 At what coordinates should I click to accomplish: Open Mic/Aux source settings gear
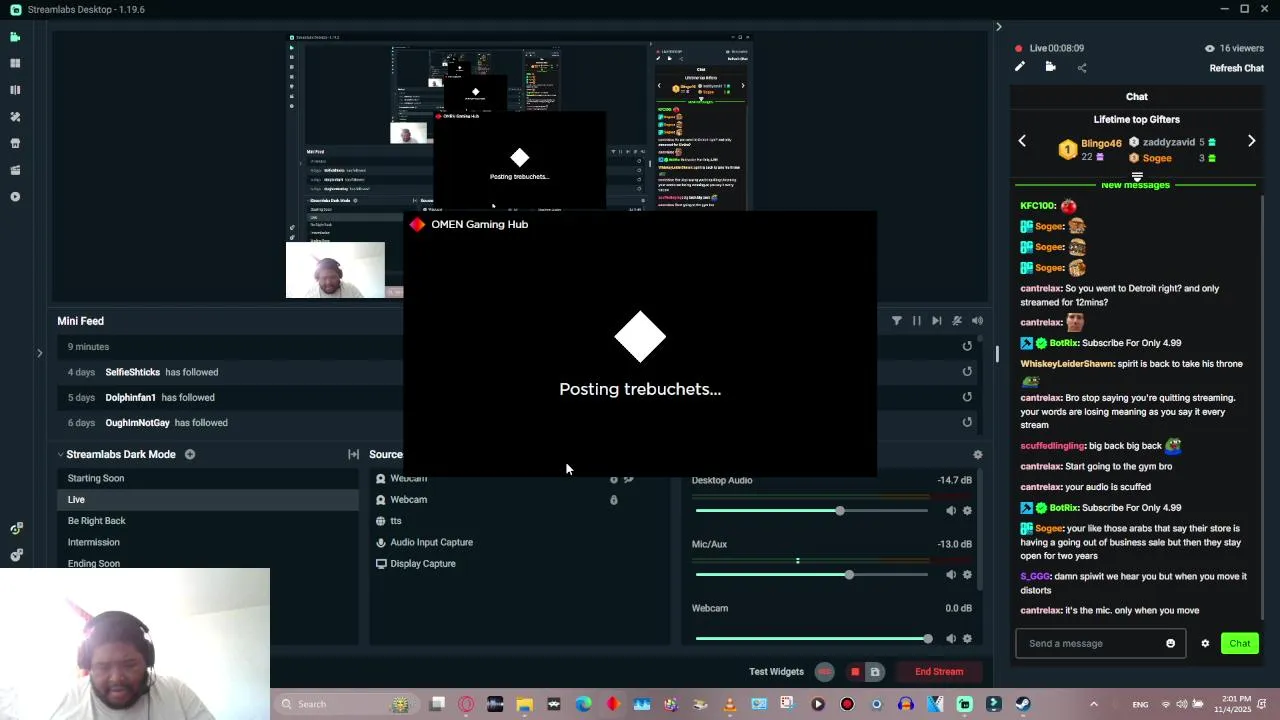click(967, 575)
